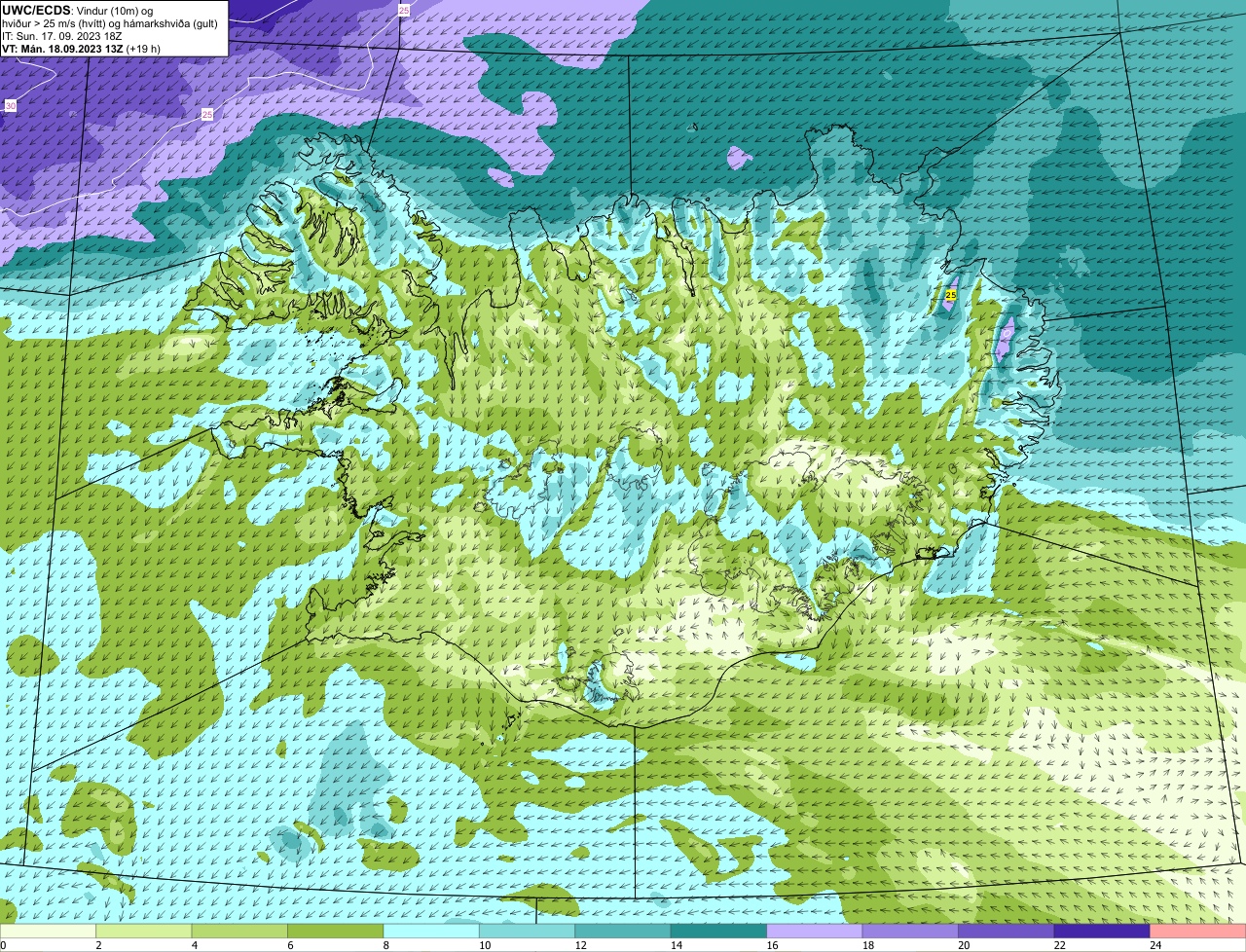Click the title line 'UWC/ECDS: Vindur (10m) og'
This screenshot has width=1246, height=952.
(78, 10)
